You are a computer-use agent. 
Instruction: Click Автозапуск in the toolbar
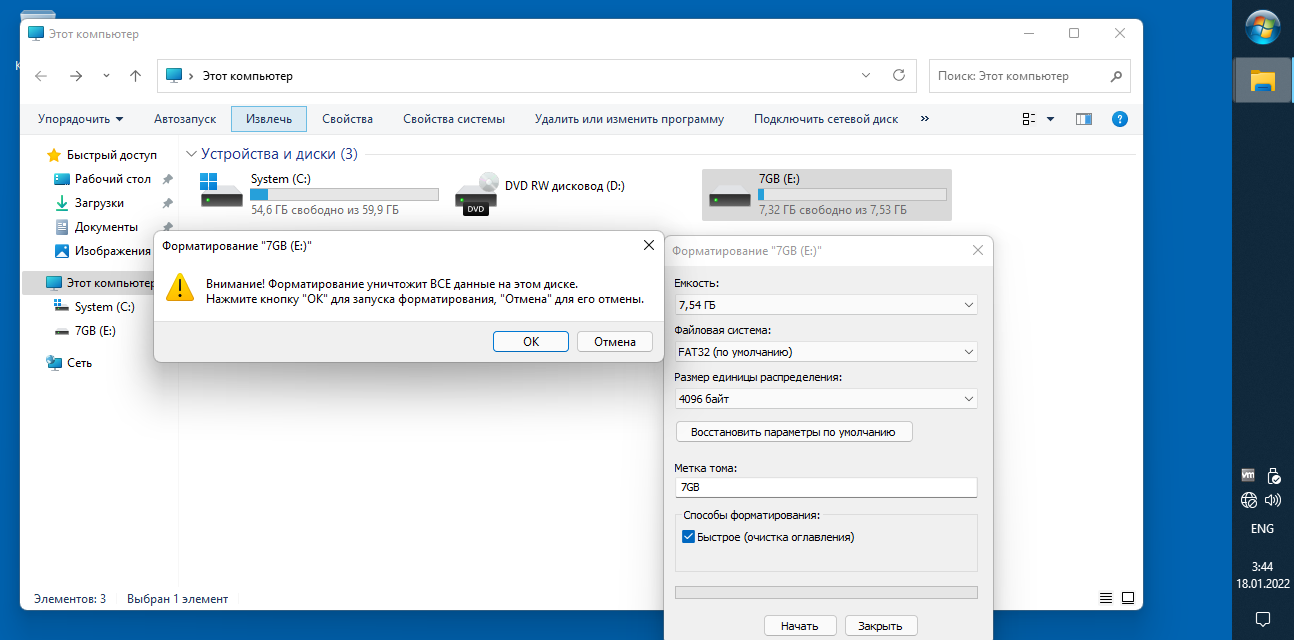pyautogui.click(x=185, y=119)
